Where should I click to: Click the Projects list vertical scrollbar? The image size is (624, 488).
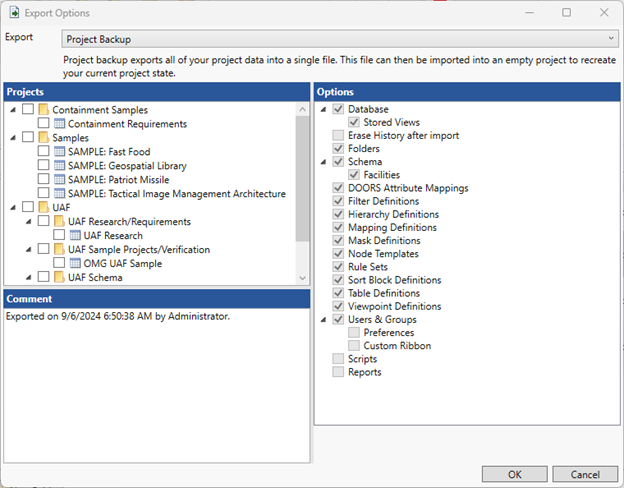tap(302, 180)
